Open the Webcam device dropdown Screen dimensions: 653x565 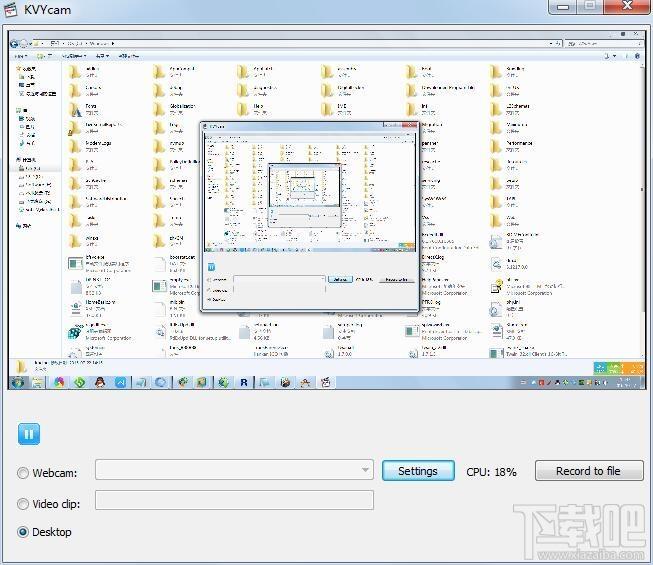coord(234,470)
